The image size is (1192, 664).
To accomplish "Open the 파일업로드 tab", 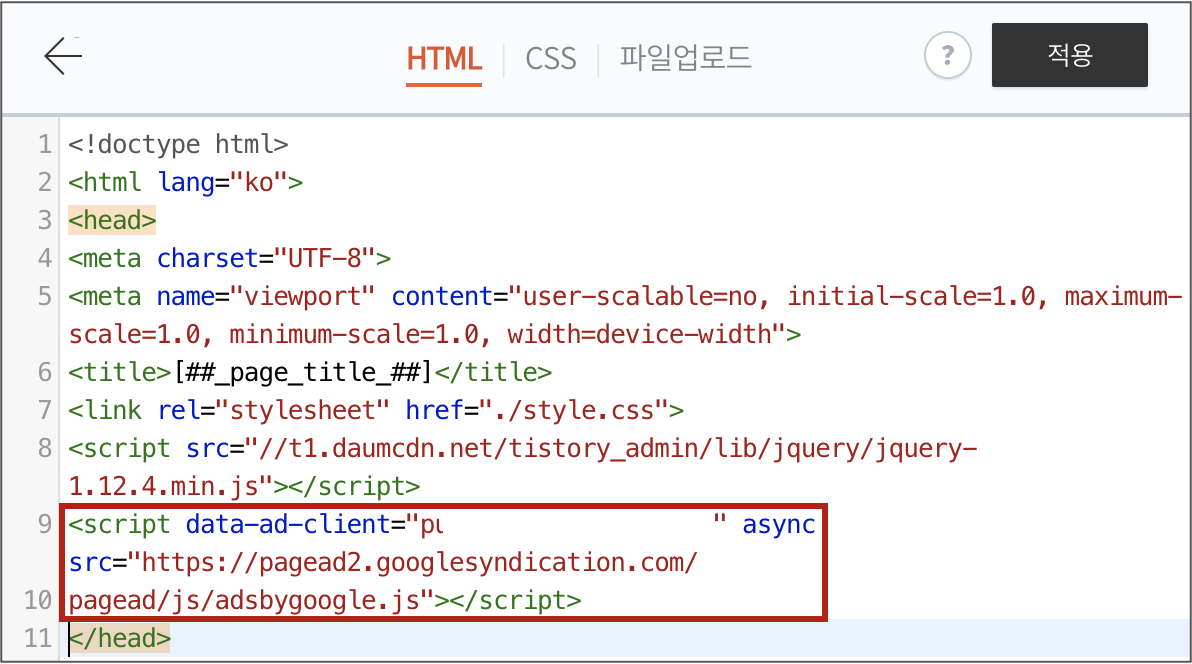I will 686,58.
